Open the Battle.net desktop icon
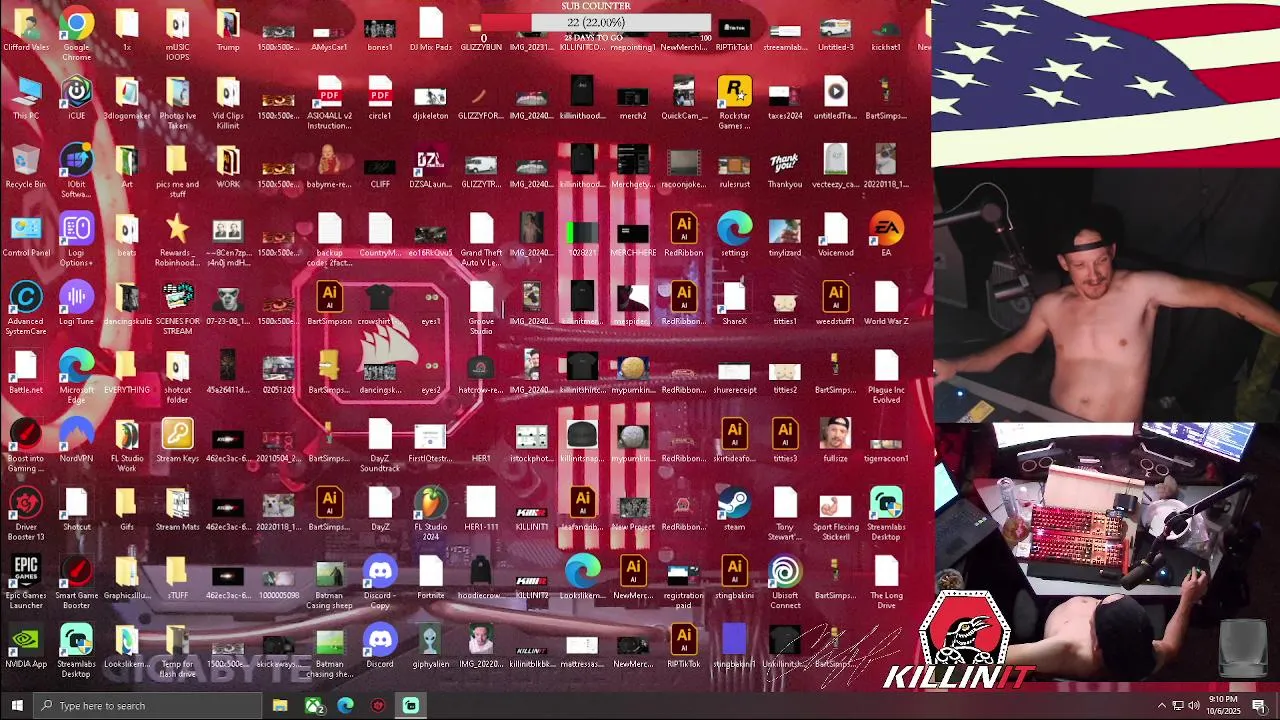Screen dimensions: 1280x720 pos(25,367)
